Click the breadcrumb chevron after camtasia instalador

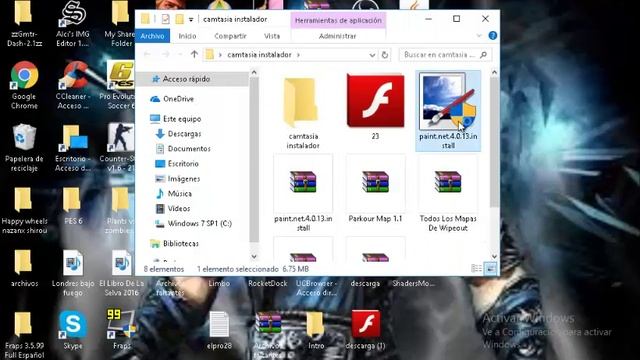(298, 55)
